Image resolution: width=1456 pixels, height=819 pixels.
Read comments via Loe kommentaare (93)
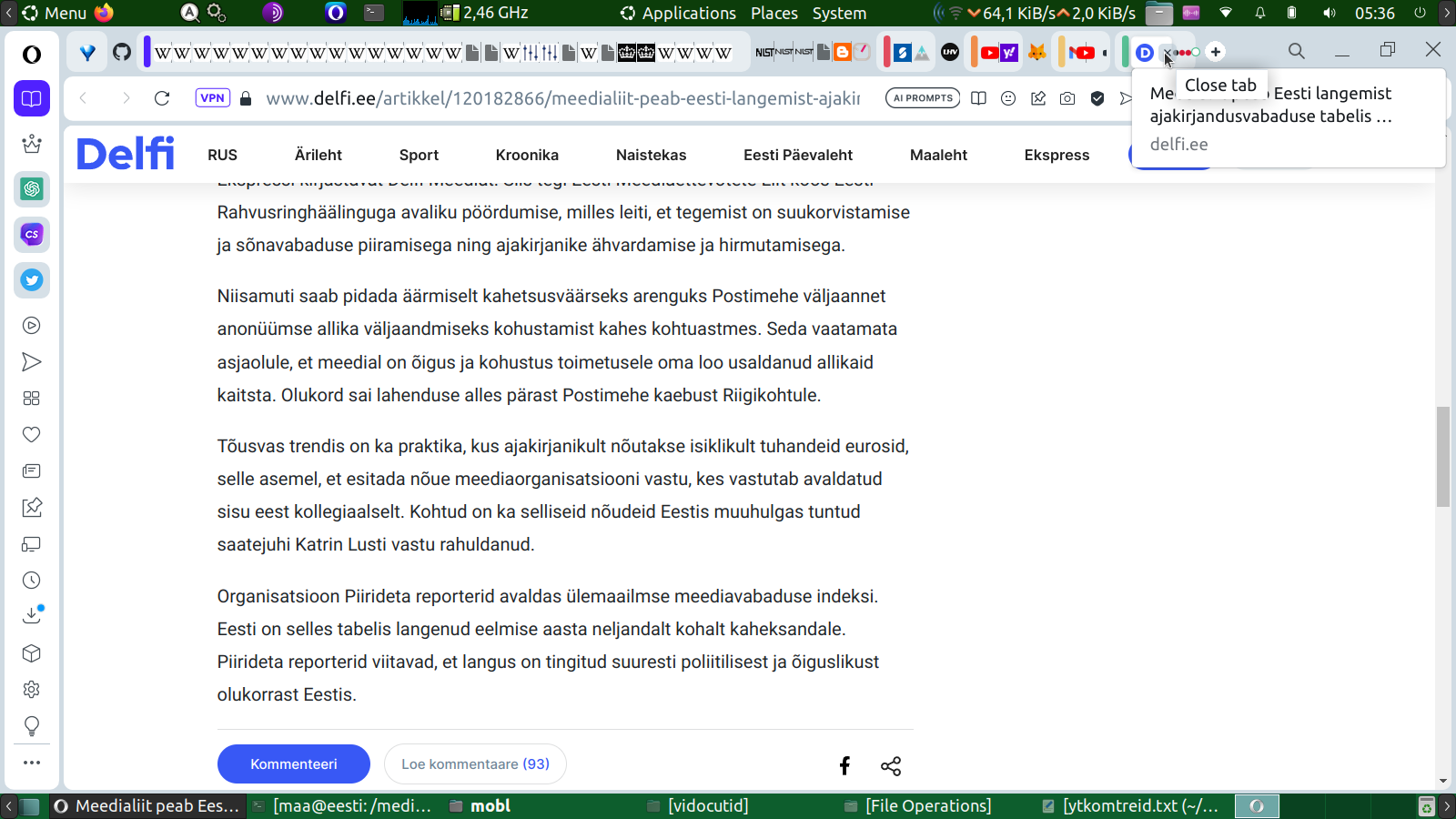pyautogui.click(x=475, y=763)
